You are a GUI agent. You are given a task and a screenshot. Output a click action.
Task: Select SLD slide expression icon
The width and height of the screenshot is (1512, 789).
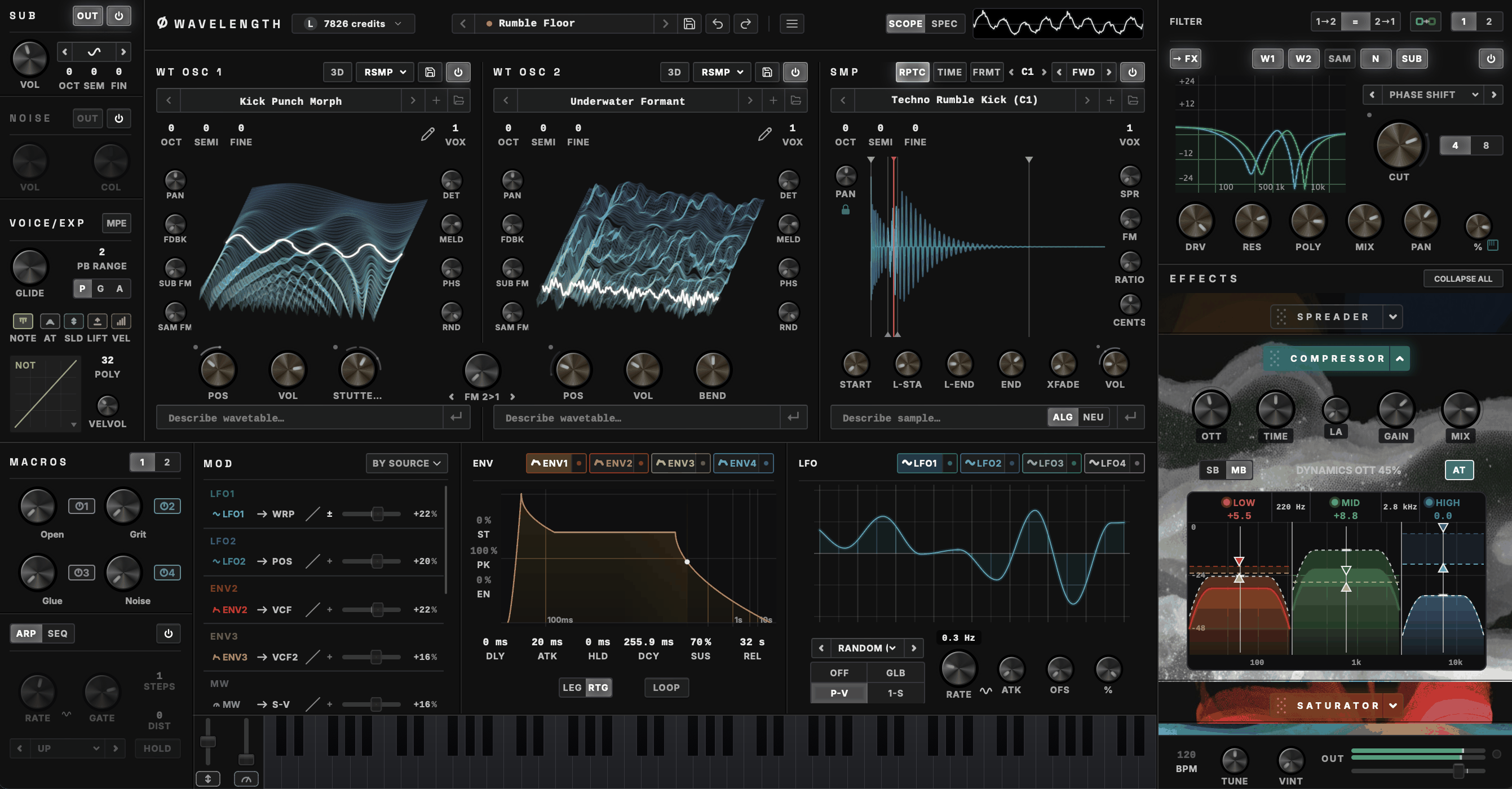tap(73, 321)
